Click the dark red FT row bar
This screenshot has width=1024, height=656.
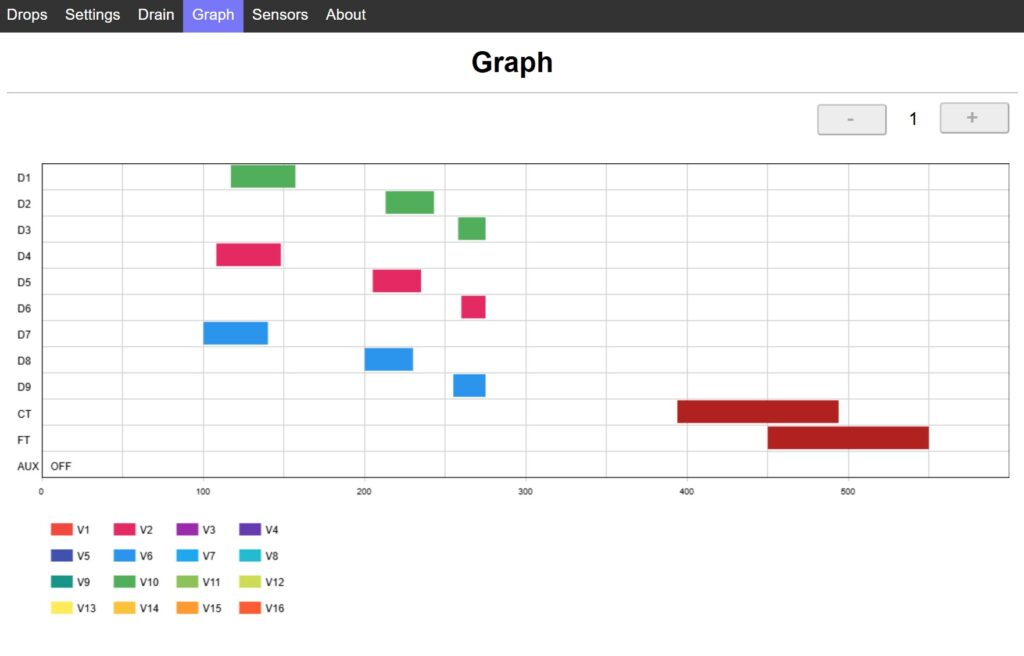tap(848, 438)
